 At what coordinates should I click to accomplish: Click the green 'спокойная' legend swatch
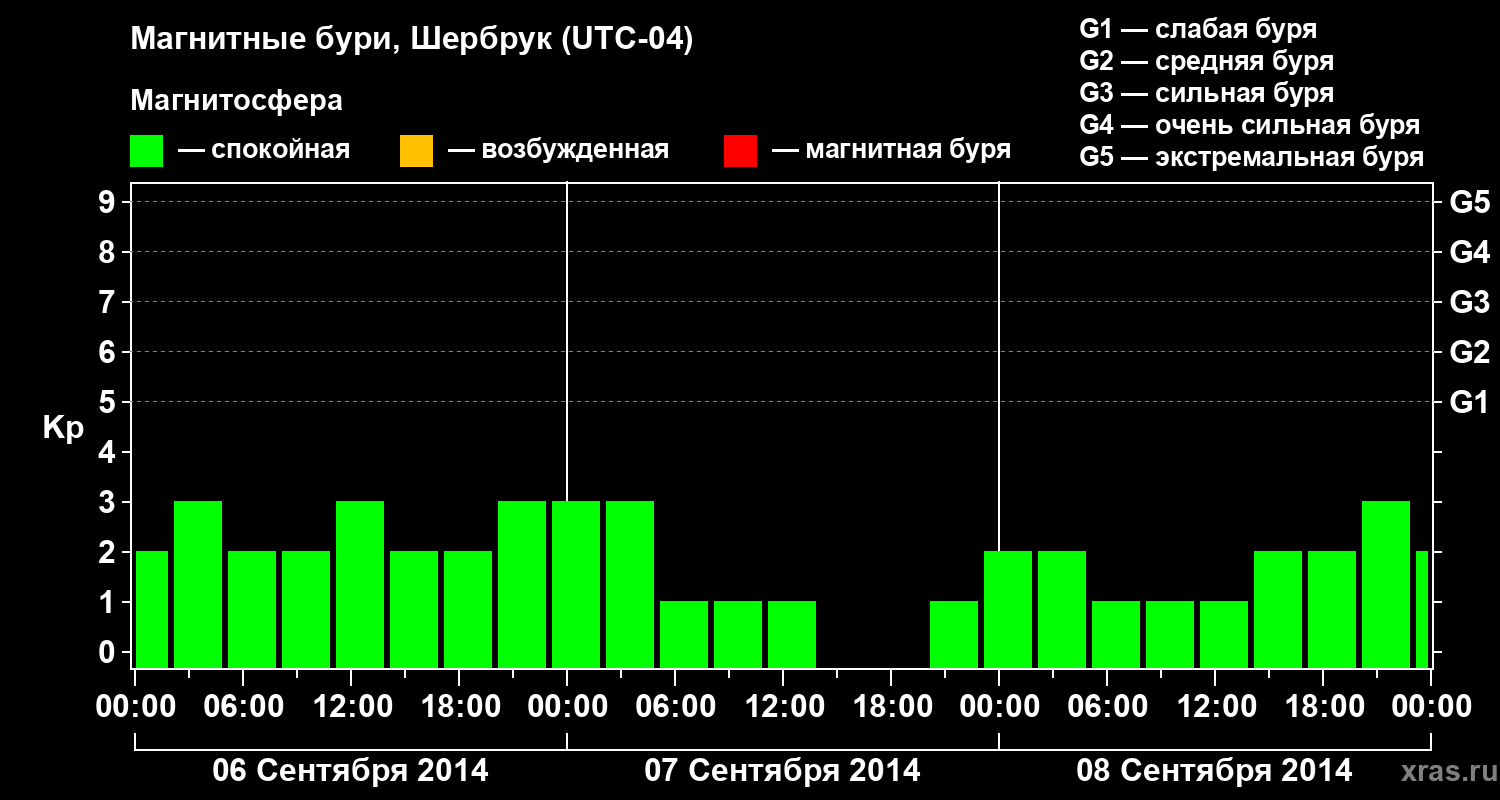[x=147, y=151]
